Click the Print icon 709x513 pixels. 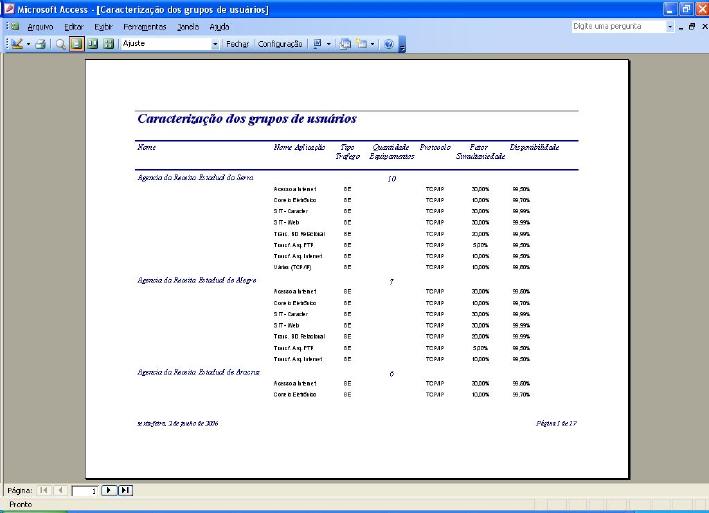coord(41,44)
